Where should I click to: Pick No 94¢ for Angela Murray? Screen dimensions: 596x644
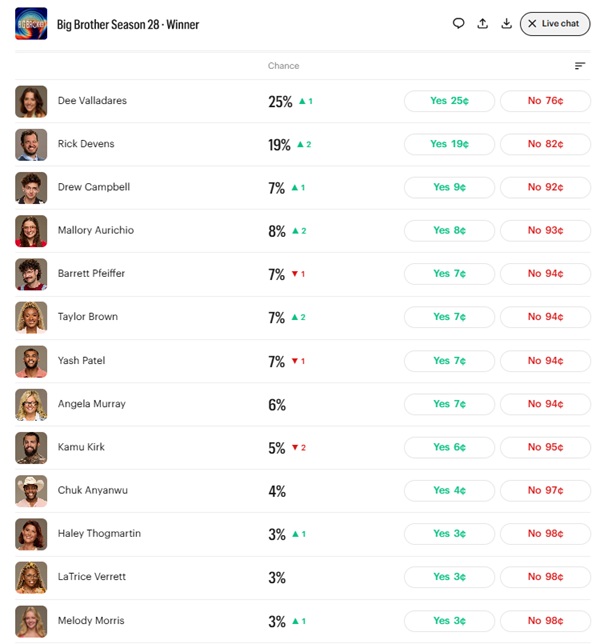545,404
